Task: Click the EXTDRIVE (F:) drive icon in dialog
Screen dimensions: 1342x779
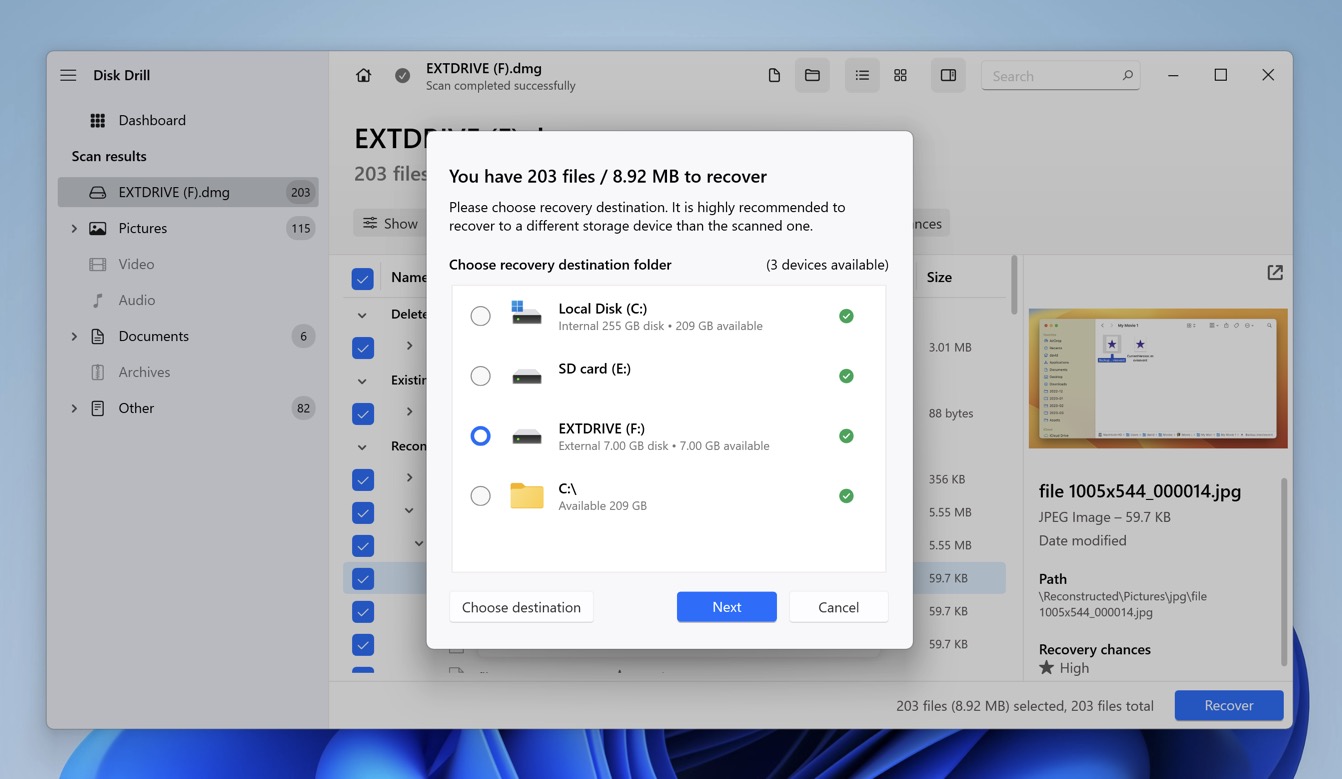Action: (526, 436)
